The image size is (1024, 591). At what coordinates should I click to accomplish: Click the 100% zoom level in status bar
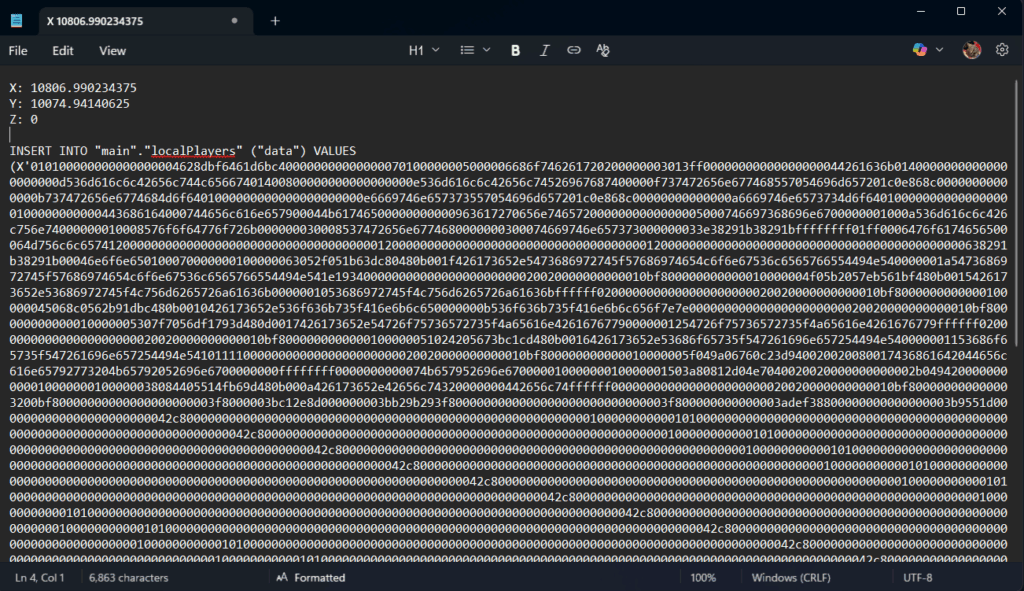(703, 578)
